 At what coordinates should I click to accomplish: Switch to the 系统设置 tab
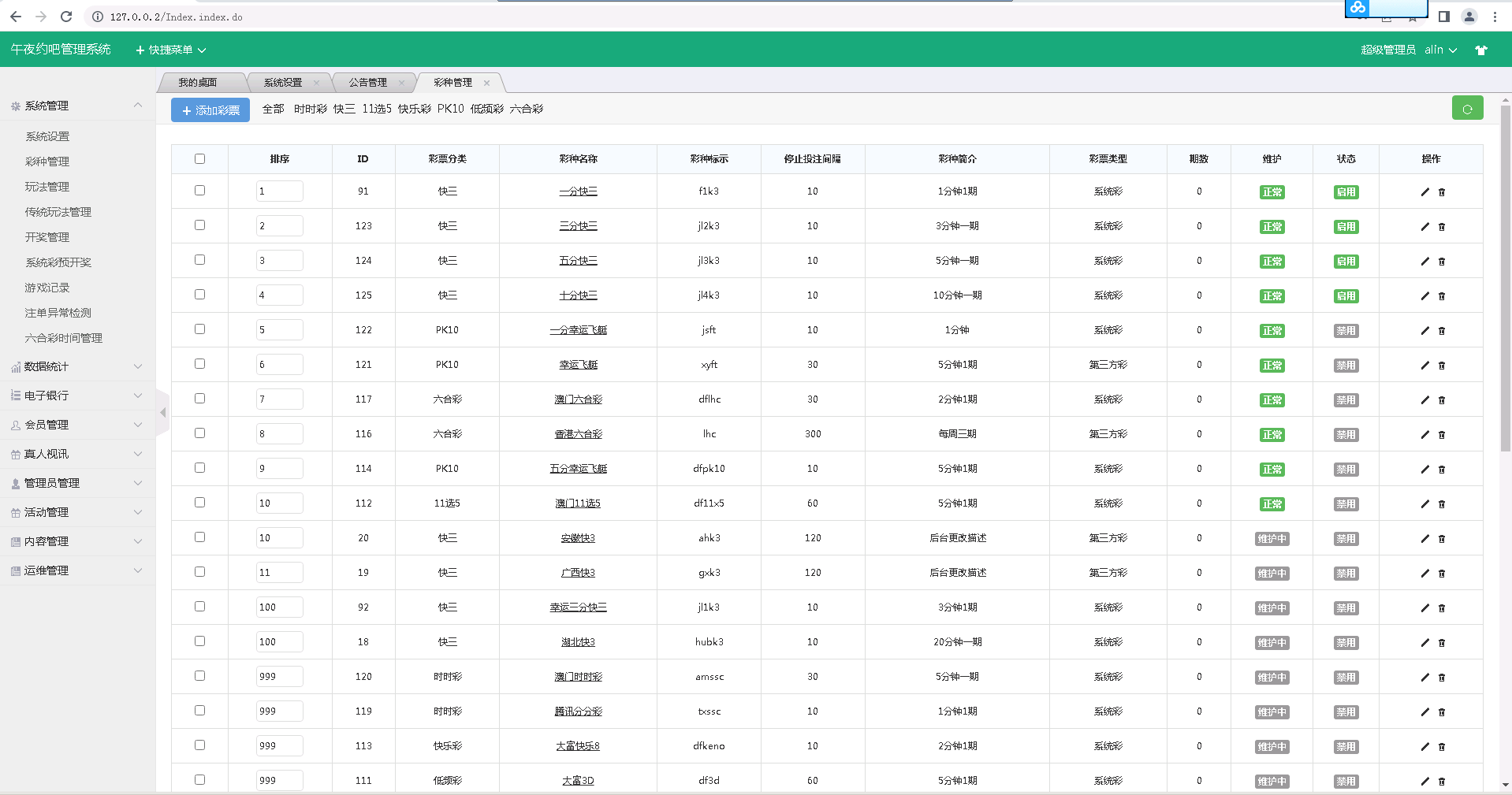tap(282, 83)
